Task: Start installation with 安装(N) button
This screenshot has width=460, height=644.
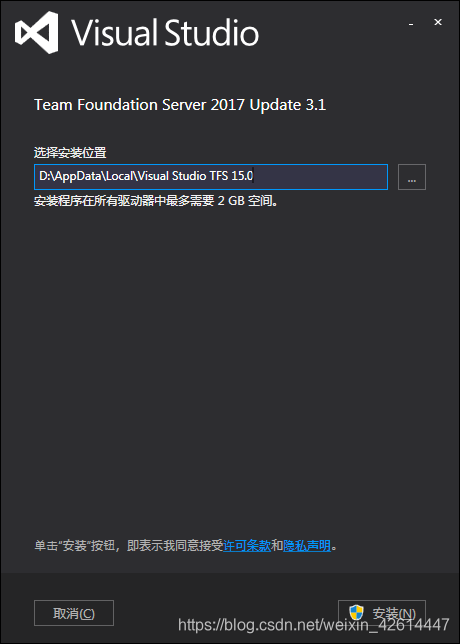Action: [382, 613]
